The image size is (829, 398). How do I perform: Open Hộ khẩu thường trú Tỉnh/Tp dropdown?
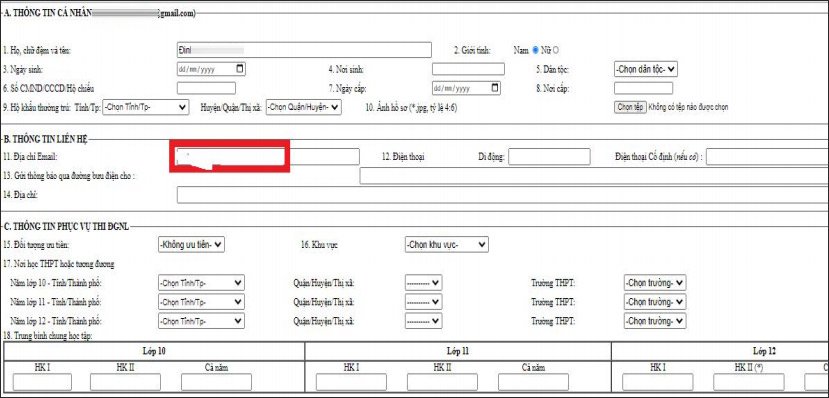coord(145,107)
